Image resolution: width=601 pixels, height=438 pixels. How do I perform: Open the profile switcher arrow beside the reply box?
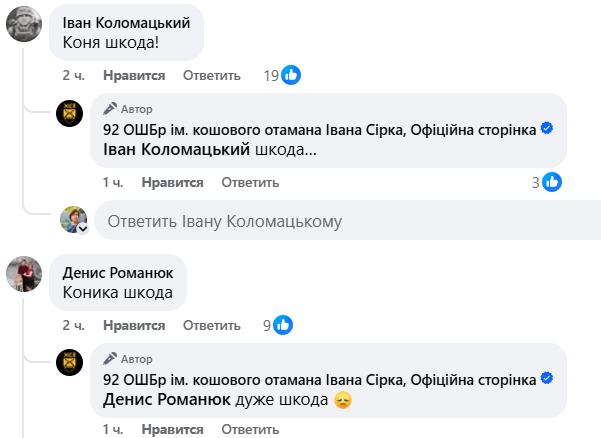click(x=85, y=228)
